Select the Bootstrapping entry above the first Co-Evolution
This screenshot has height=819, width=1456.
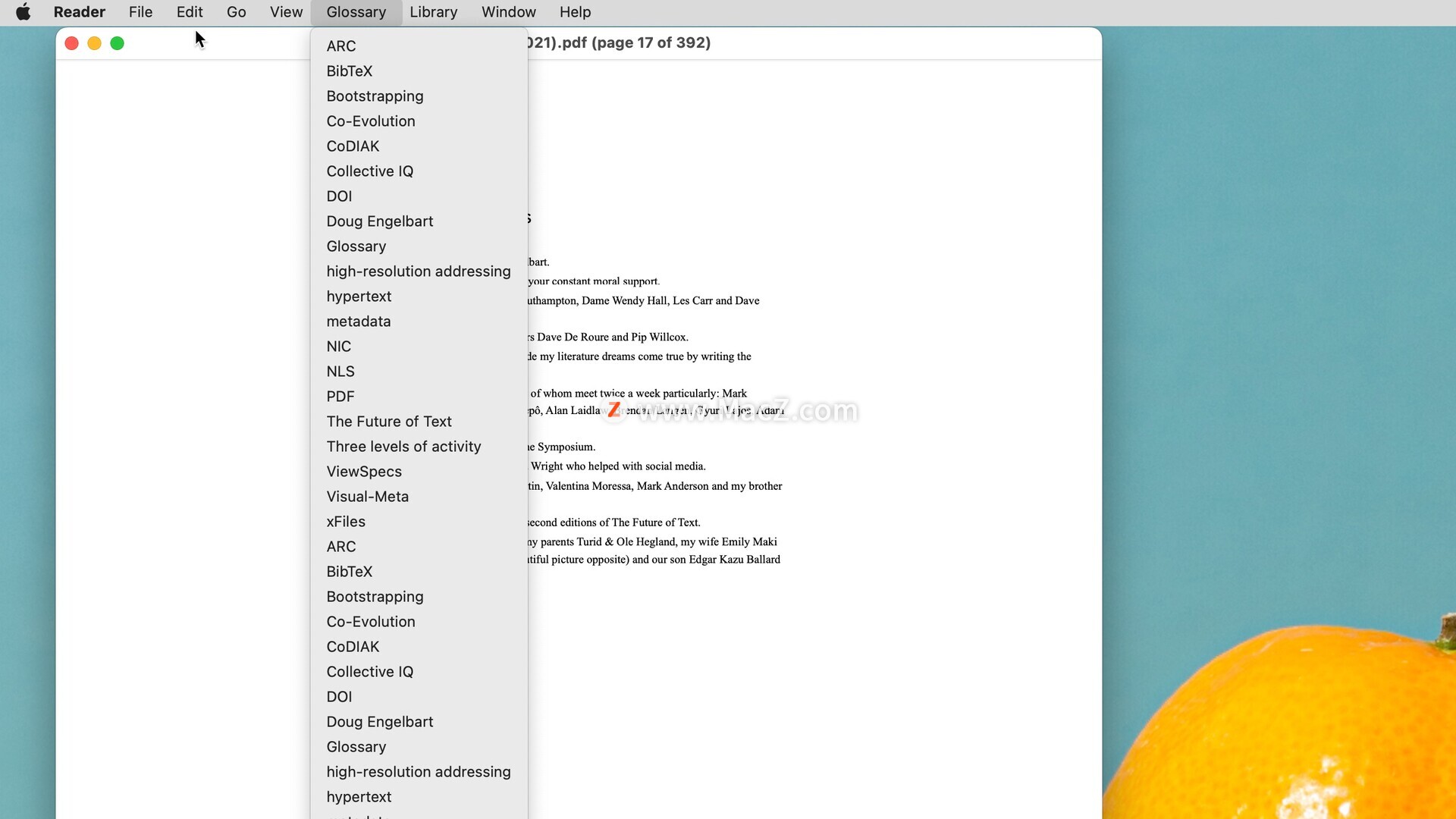419,96
